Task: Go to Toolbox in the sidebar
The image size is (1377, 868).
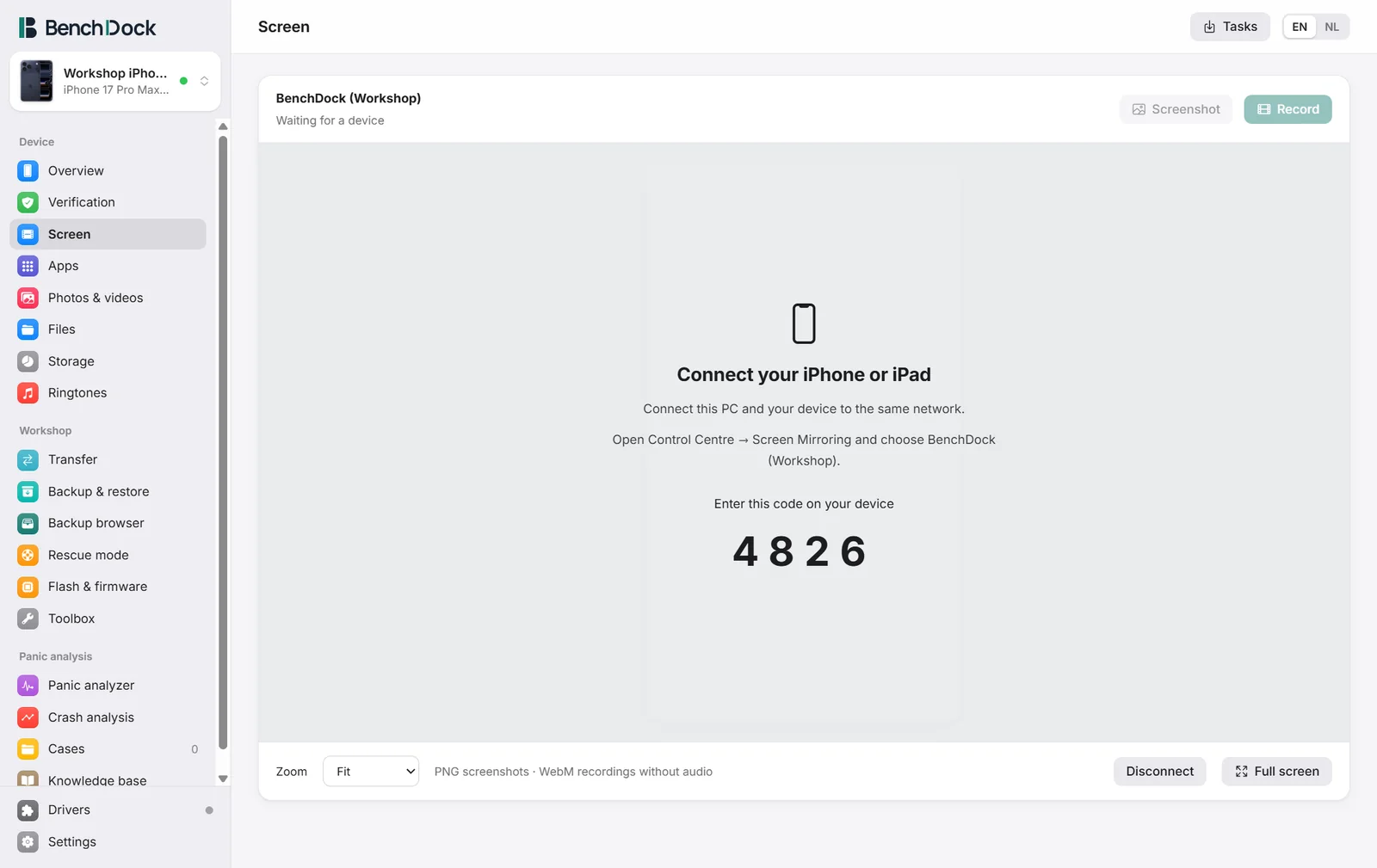Action: tap(108, 619)
